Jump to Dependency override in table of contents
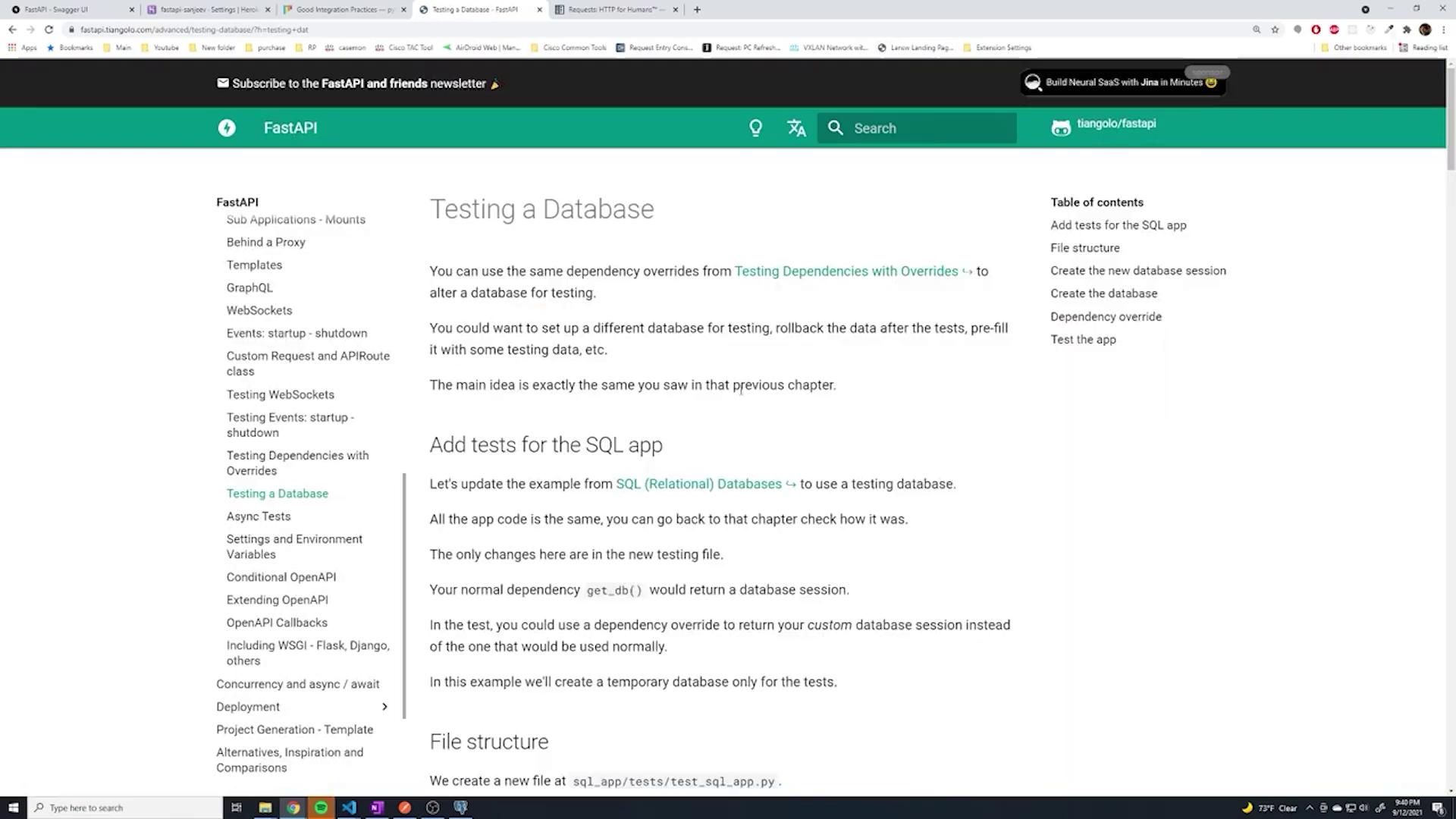Image resolution: width=1456 pixels, height=819 pixels. pyautogui.click(x=1105, y=317)
